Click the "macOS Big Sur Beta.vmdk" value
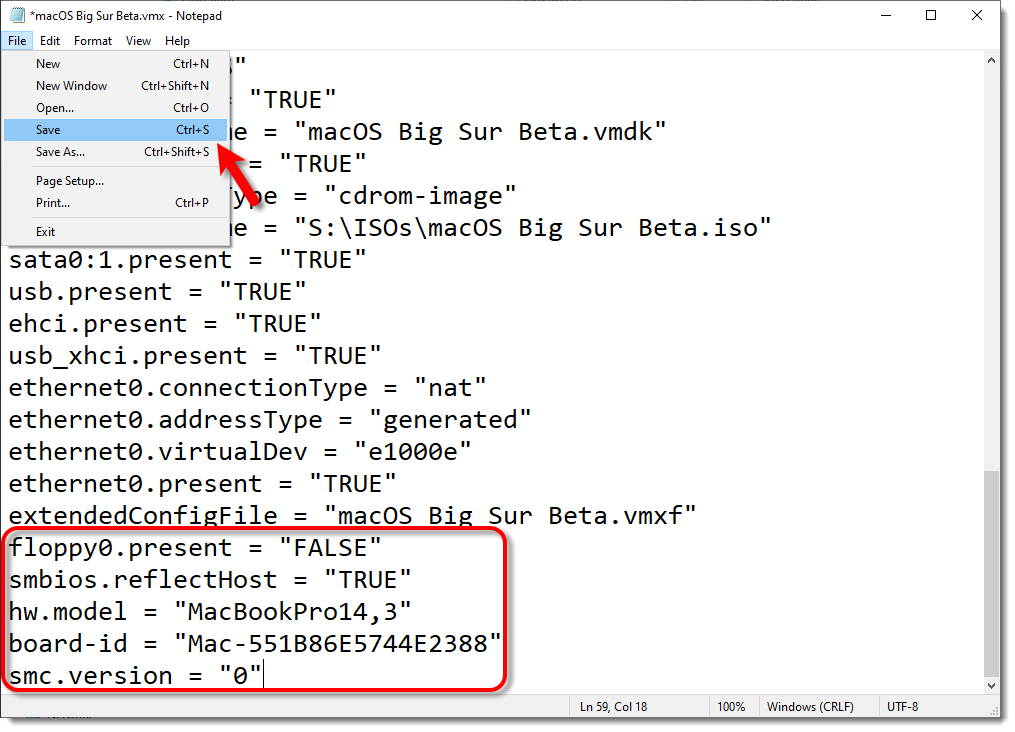Screen dimensions: 1015x732 480,132
